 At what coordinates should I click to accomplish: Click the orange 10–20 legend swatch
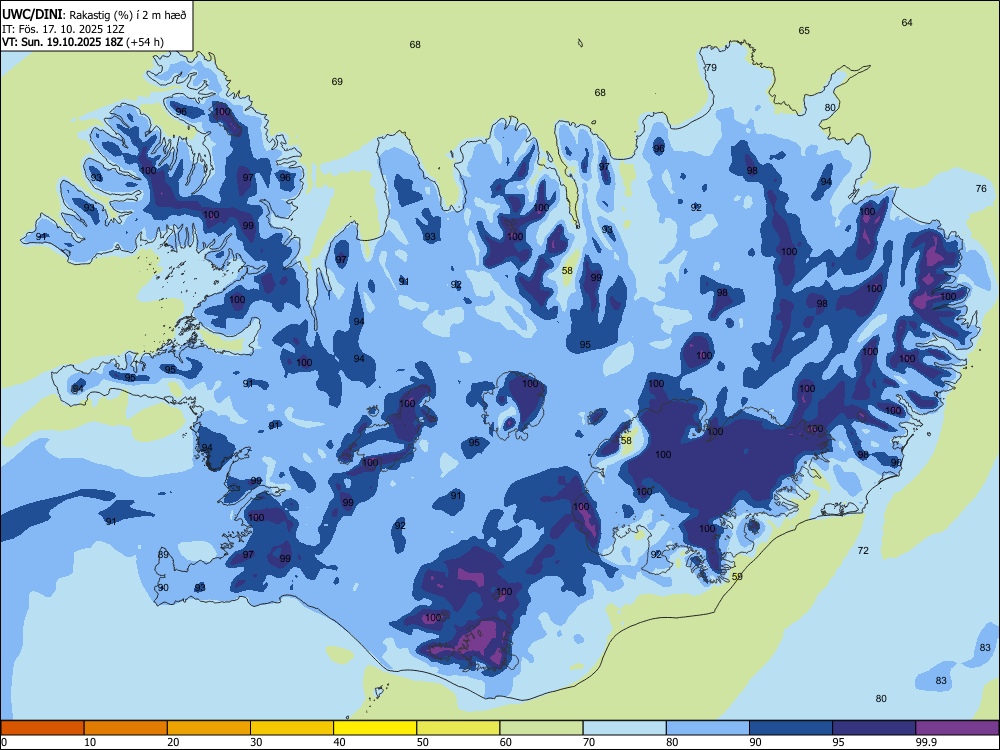click(x=126, y=728)
